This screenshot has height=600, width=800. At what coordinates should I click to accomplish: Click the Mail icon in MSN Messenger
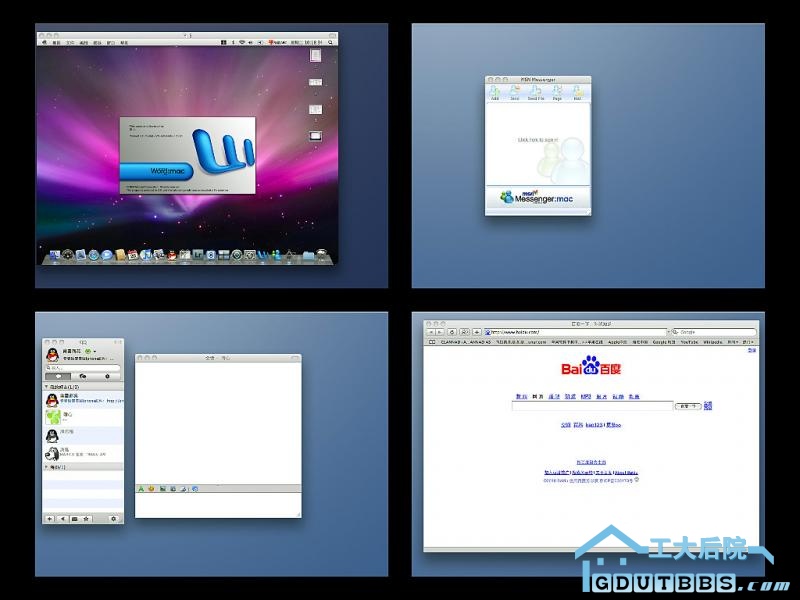pos(577,92)
